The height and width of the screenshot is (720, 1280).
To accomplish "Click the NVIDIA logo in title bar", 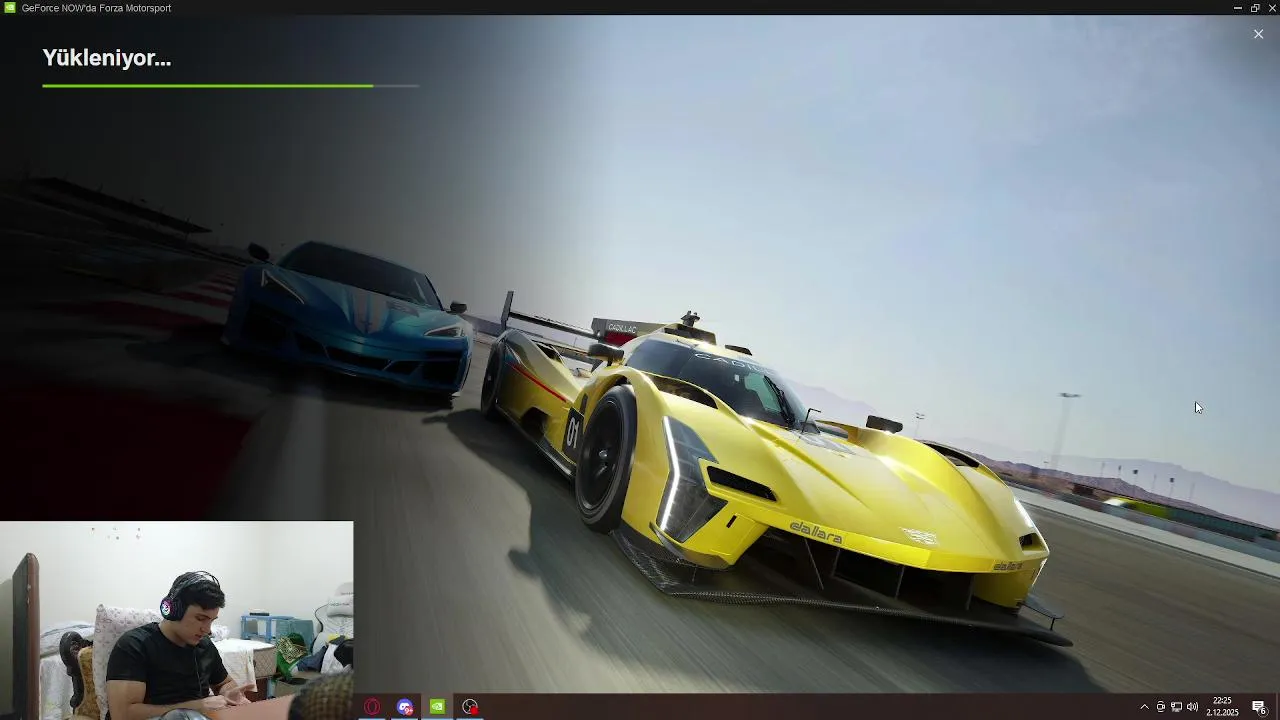I will [x=9, y=8].
